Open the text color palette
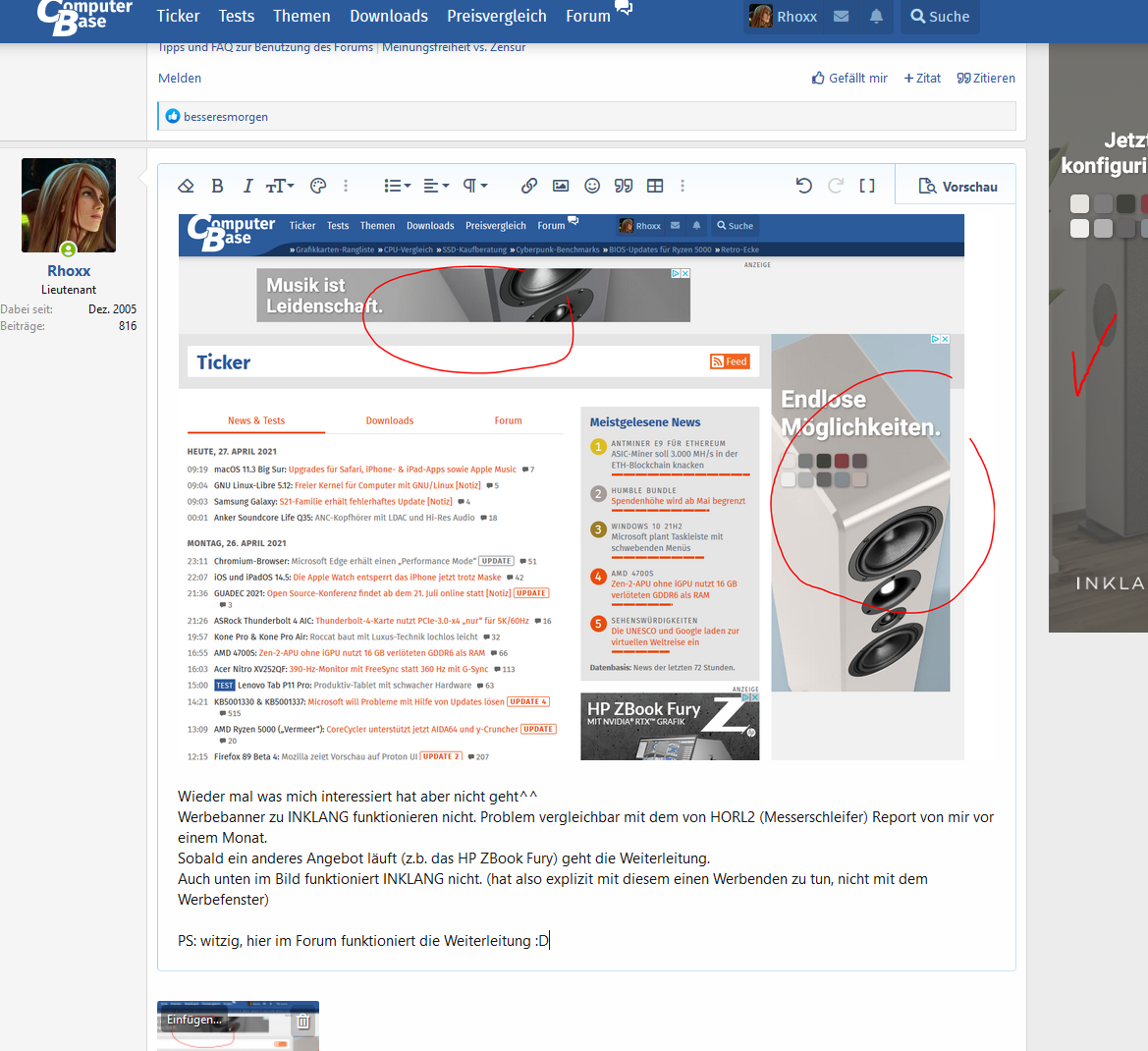The height and width of the screenshot is (1051, 1148). (x=318, y=186)
